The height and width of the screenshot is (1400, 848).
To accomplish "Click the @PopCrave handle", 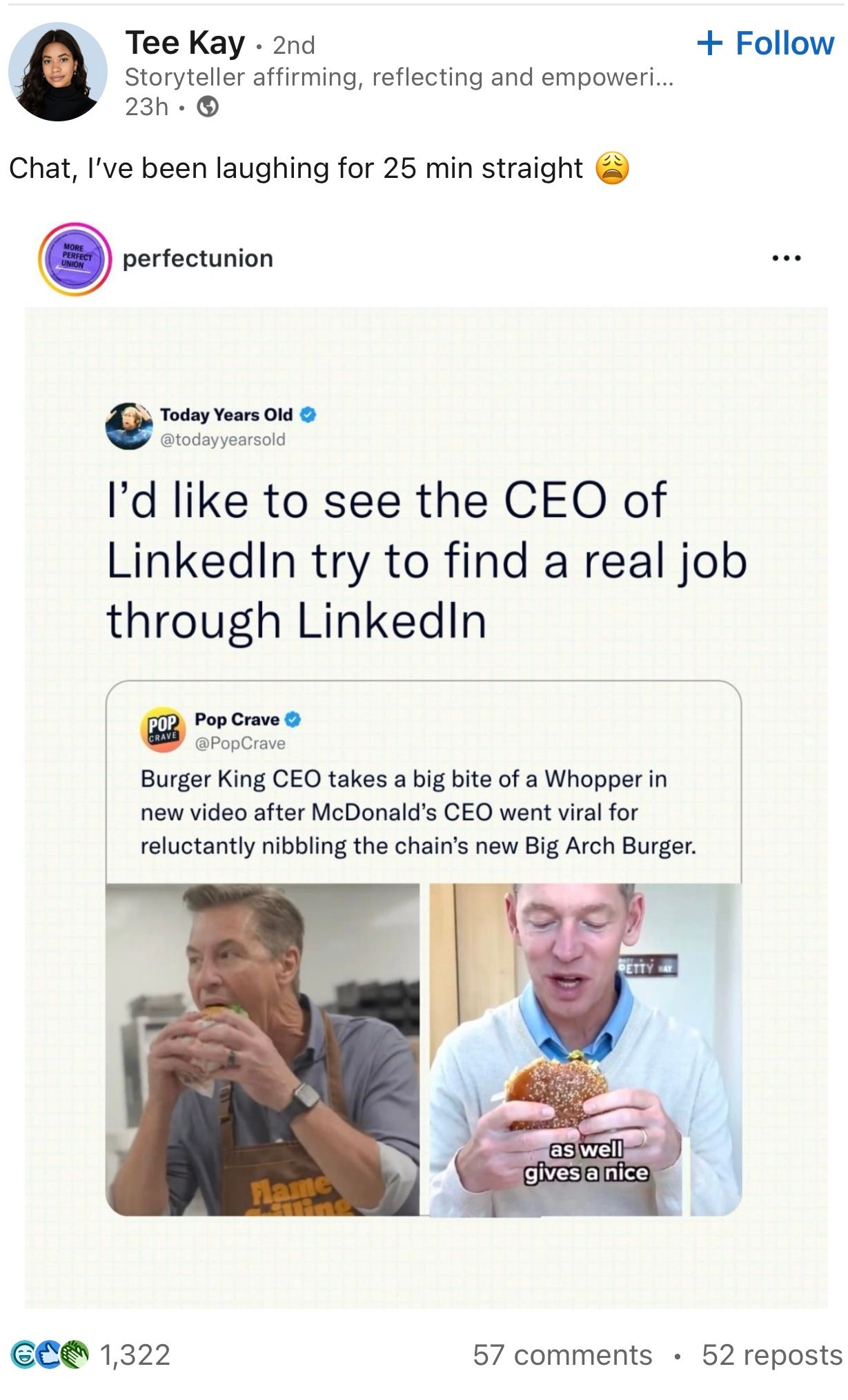I will [x=240, y=743].
